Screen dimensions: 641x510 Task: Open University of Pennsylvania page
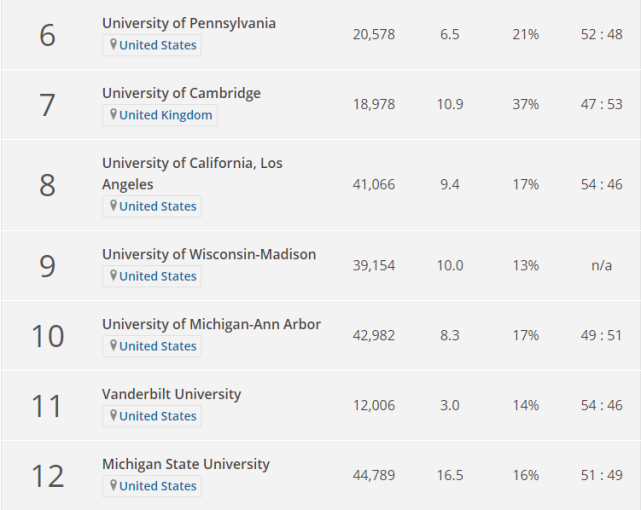pos(189,23)
